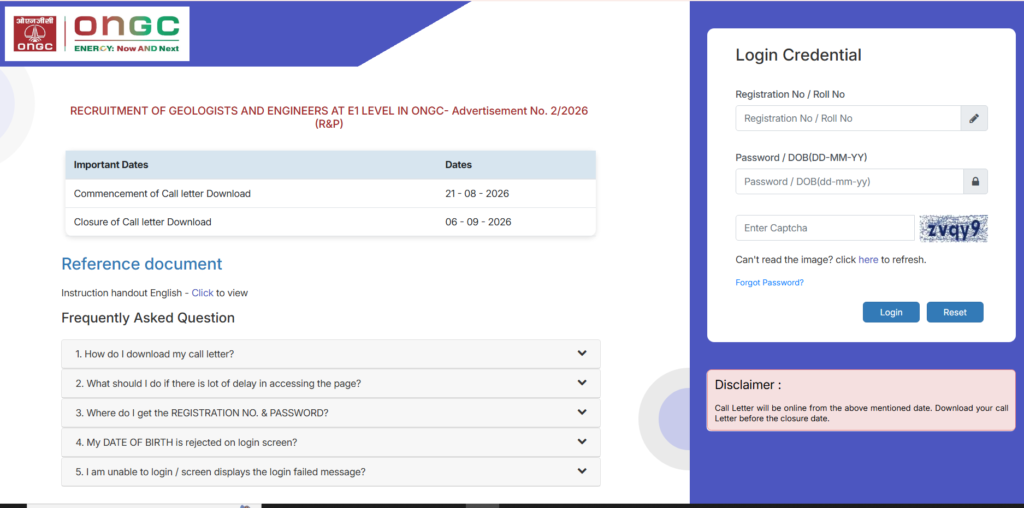
Task: Focus the Registration No / Roll No field
Action: pos(848,118)
